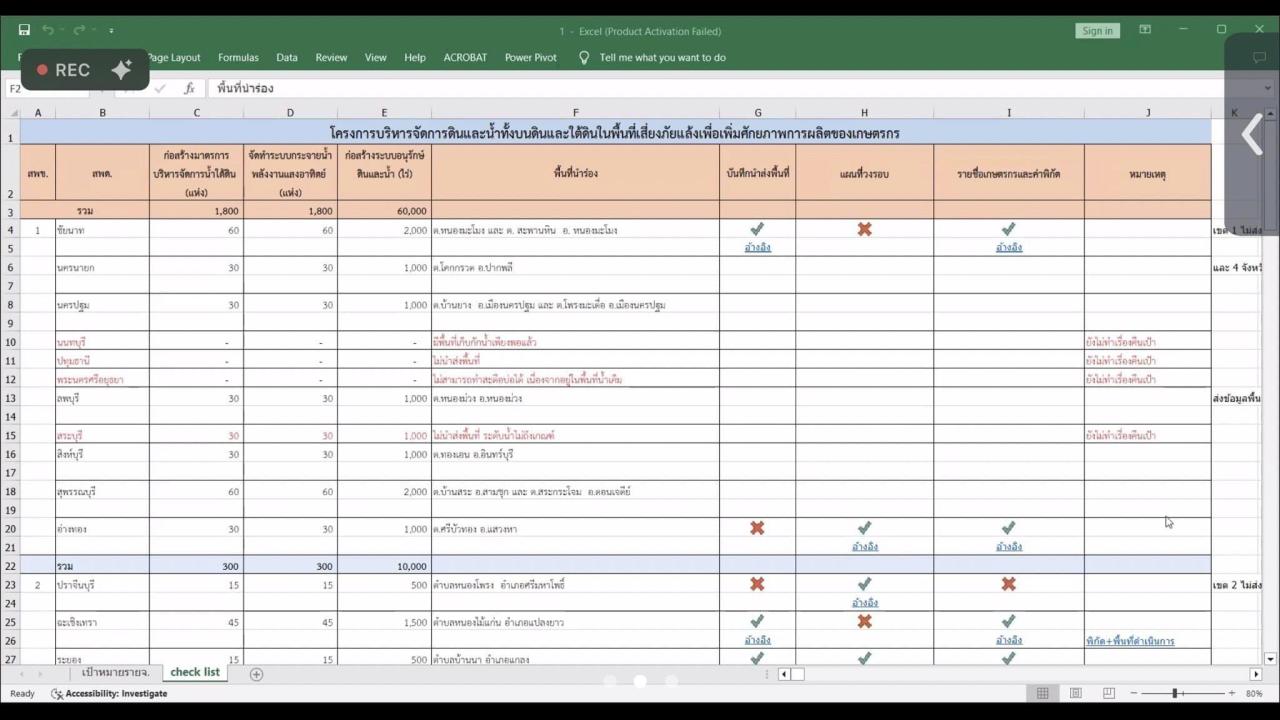Click the formula bar showing พื้นที่นำร่อง
Viewport: 1280px width, 720px height.
point(737,88)
